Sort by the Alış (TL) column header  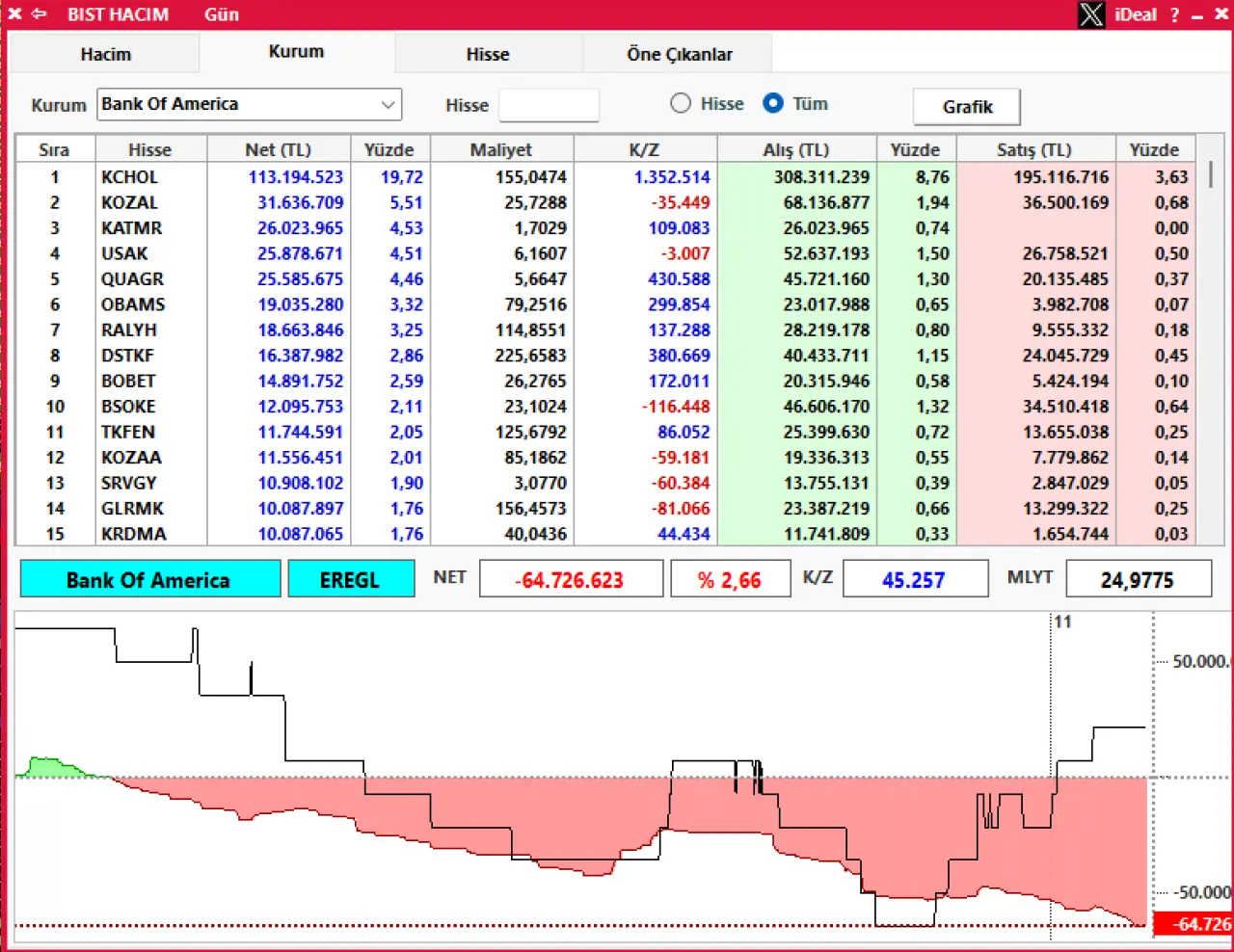pyautogui.click(x=796, y=149)
